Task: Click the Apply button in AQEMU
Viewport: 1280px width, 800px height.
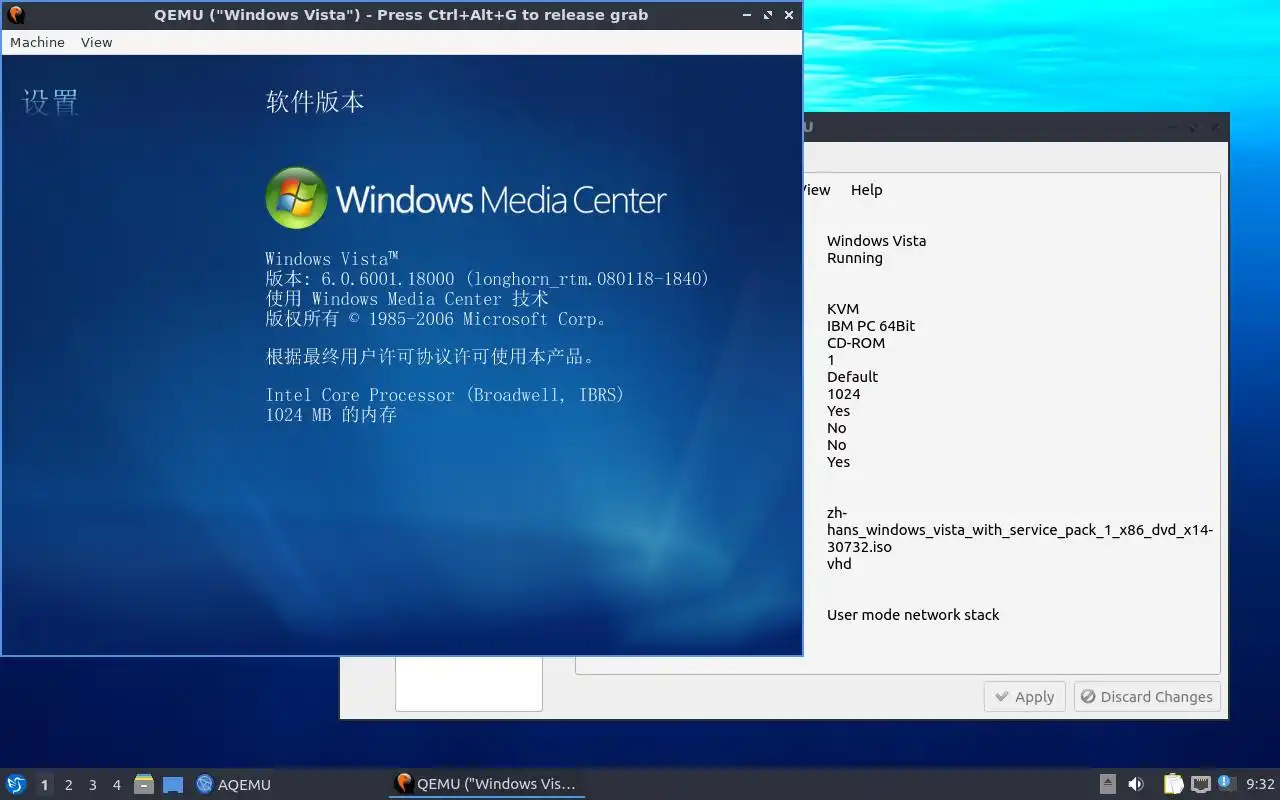Action: (1025, 697)
